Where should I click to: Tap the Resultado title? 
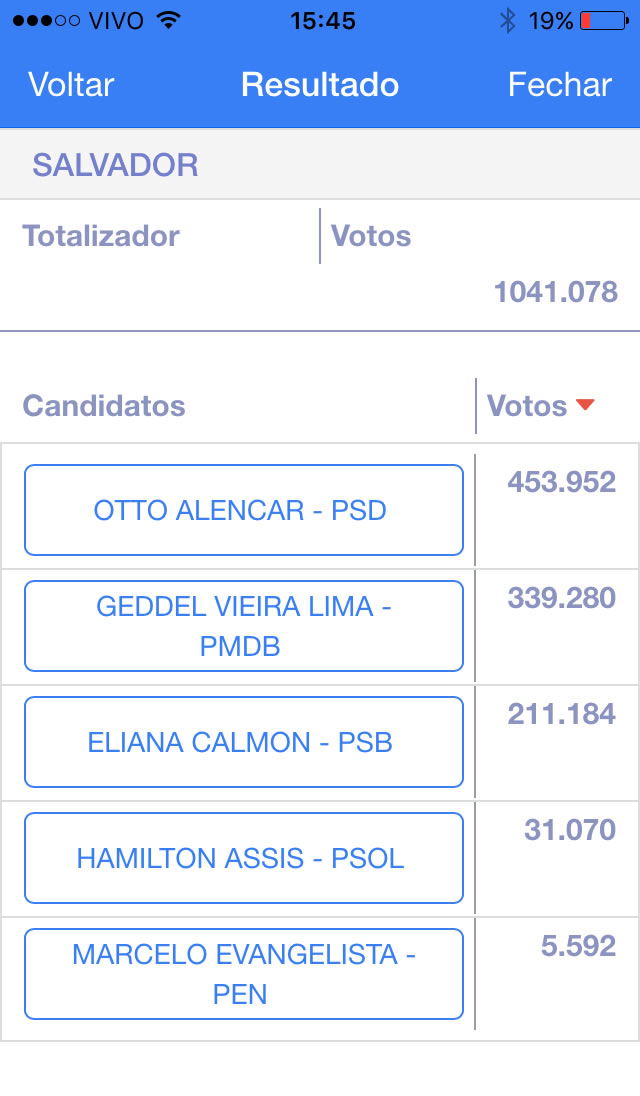point(320,85)
